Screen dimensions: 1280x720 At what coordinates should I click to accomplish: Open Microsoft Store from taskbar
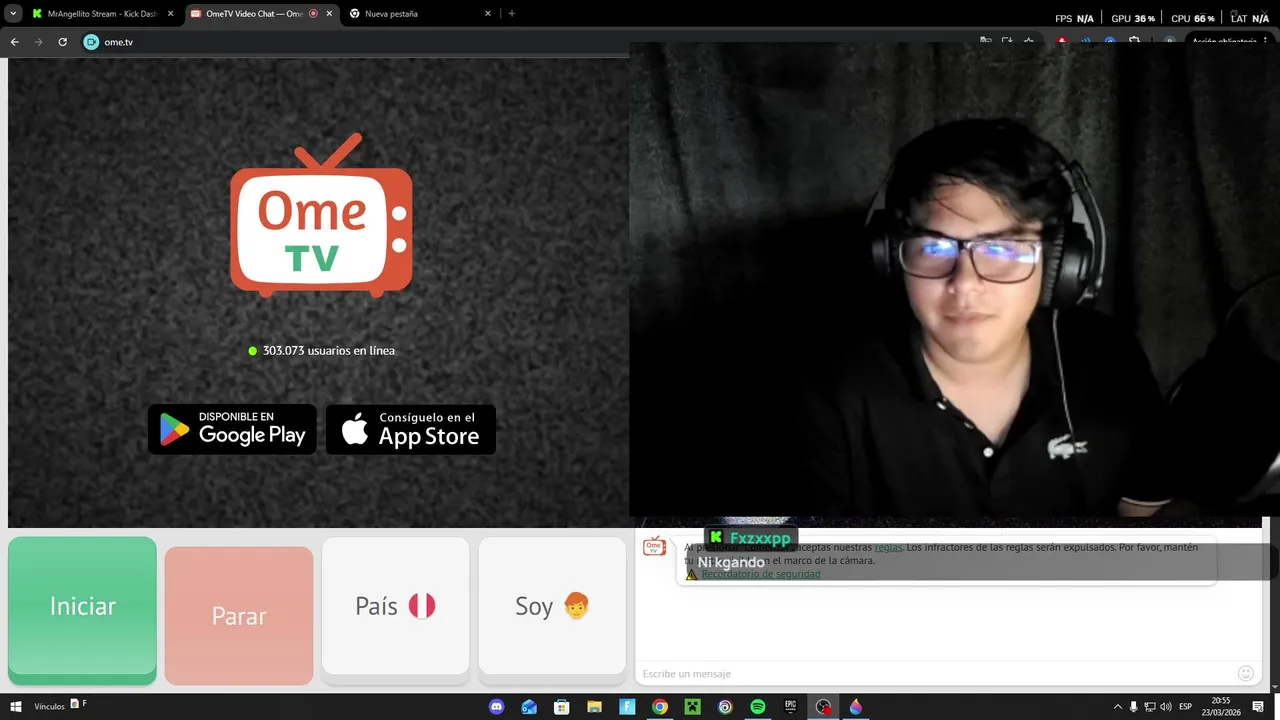point(562,707)
